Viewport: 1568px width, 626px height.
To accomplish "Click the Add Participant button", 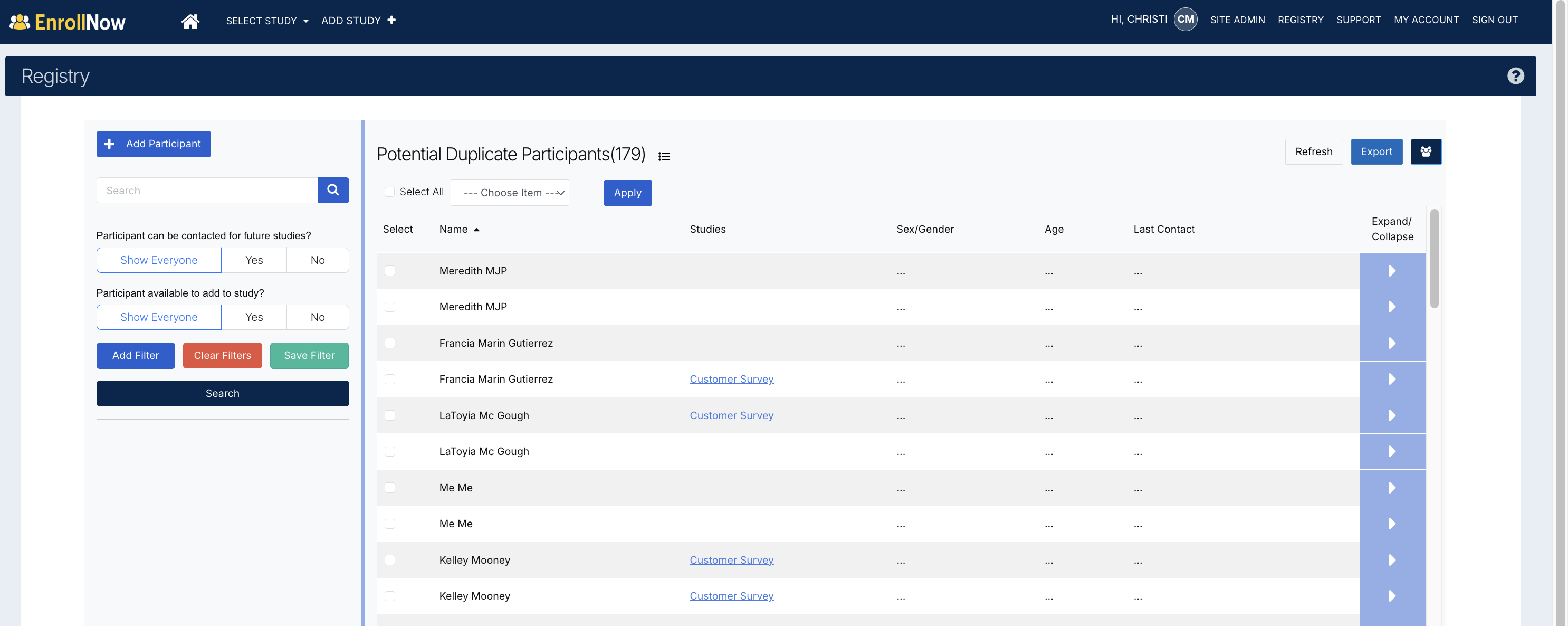I will pyautogui.click(x=154, y=144).
